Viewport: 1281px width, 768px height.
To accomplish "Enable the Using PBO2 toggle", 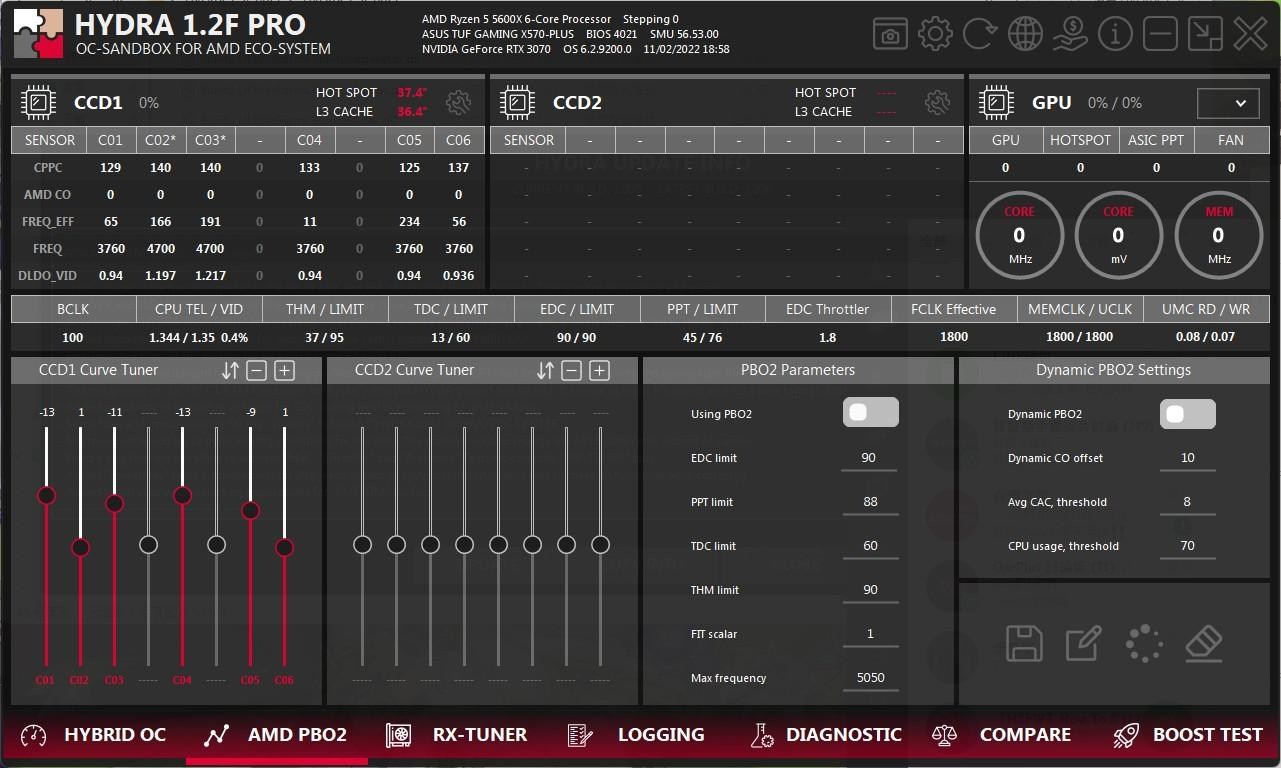I will [870, 413].
